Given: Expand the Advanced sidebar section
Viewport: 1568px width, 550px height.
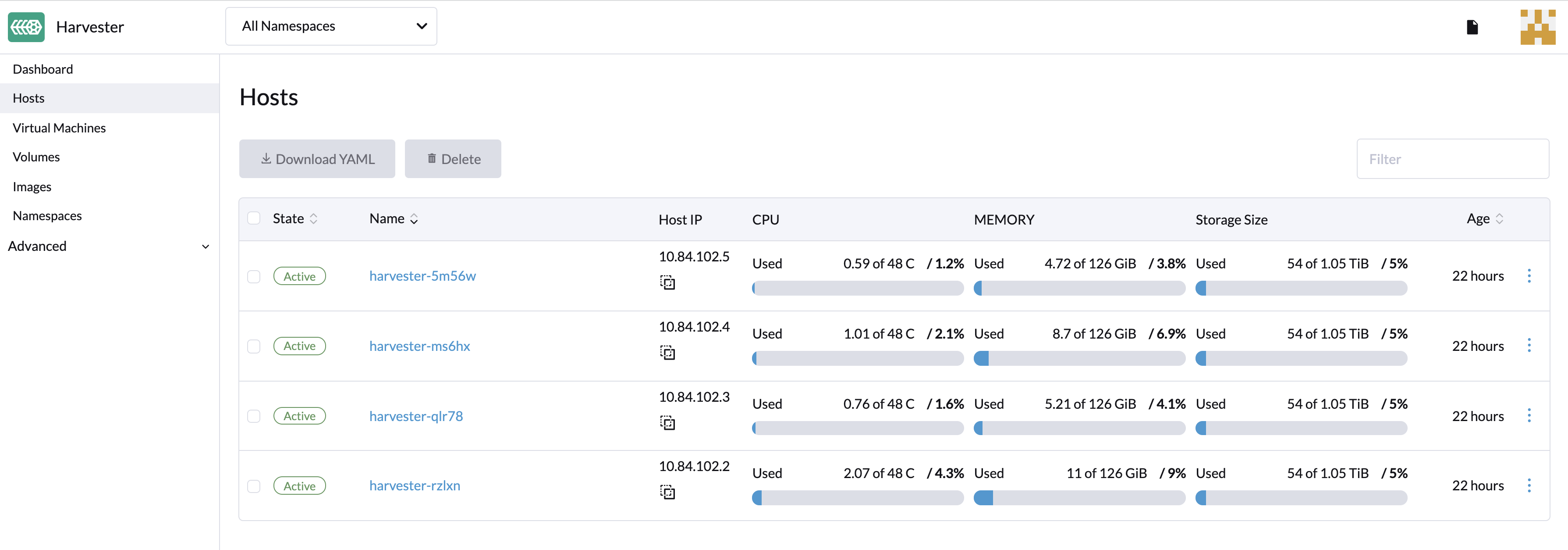Looking at the screenshot, I should [110, 246].
